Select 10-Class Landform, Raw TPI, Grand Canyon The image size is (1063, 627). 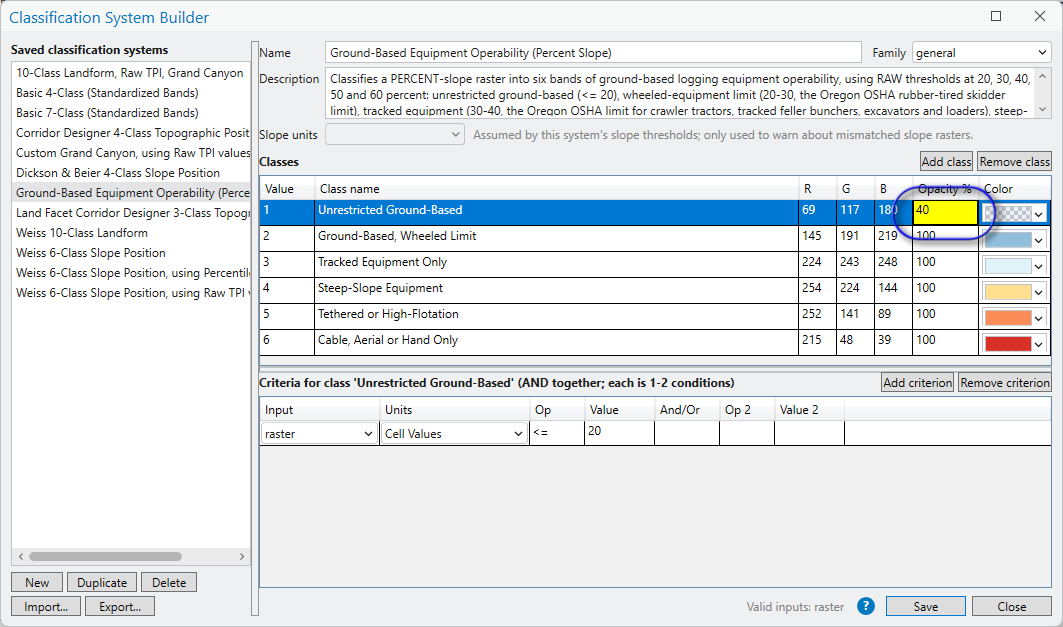pos(129,73)
